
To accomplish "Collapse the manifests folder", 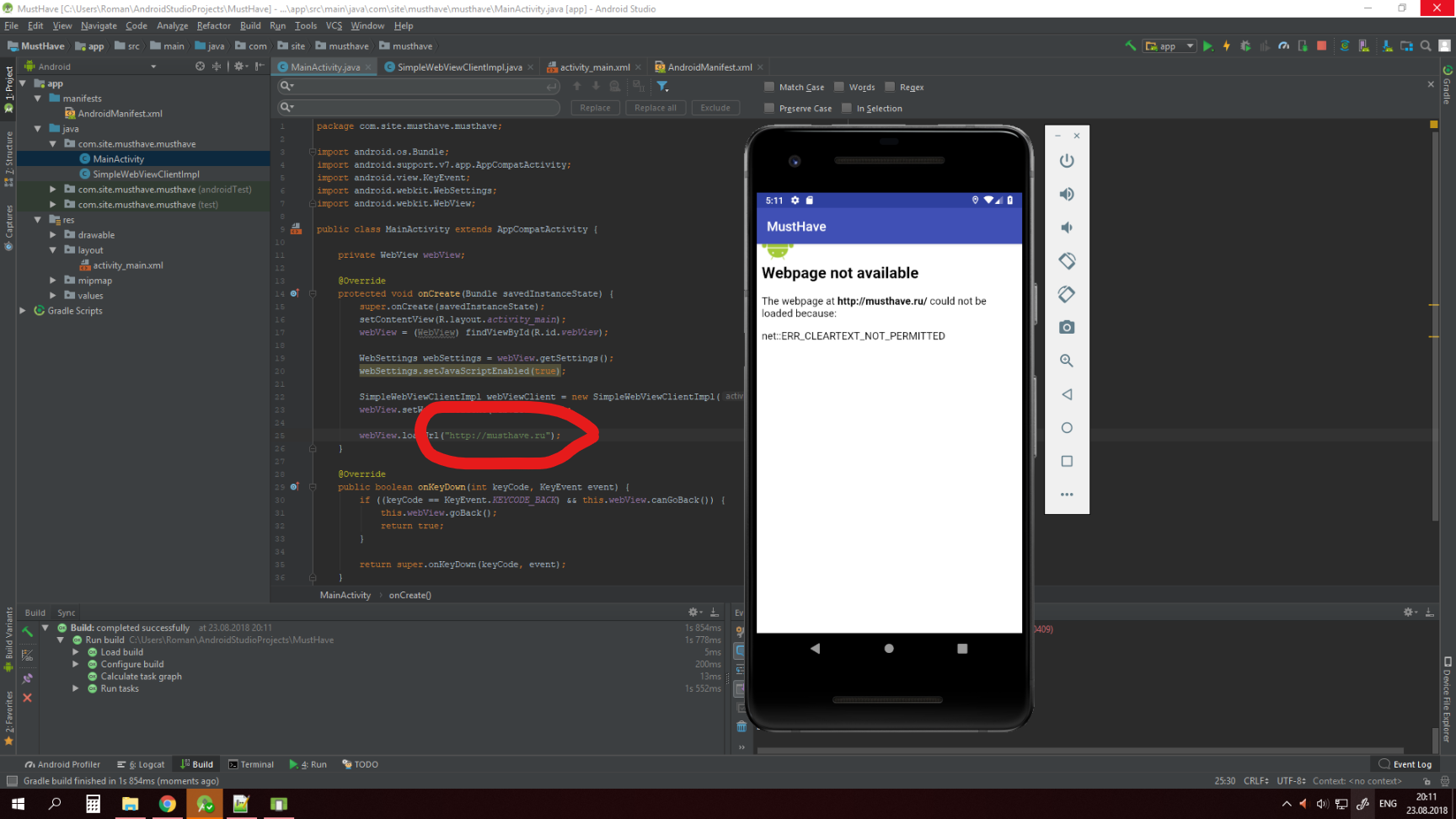I will pyautogui.click(x=38, y=99).
